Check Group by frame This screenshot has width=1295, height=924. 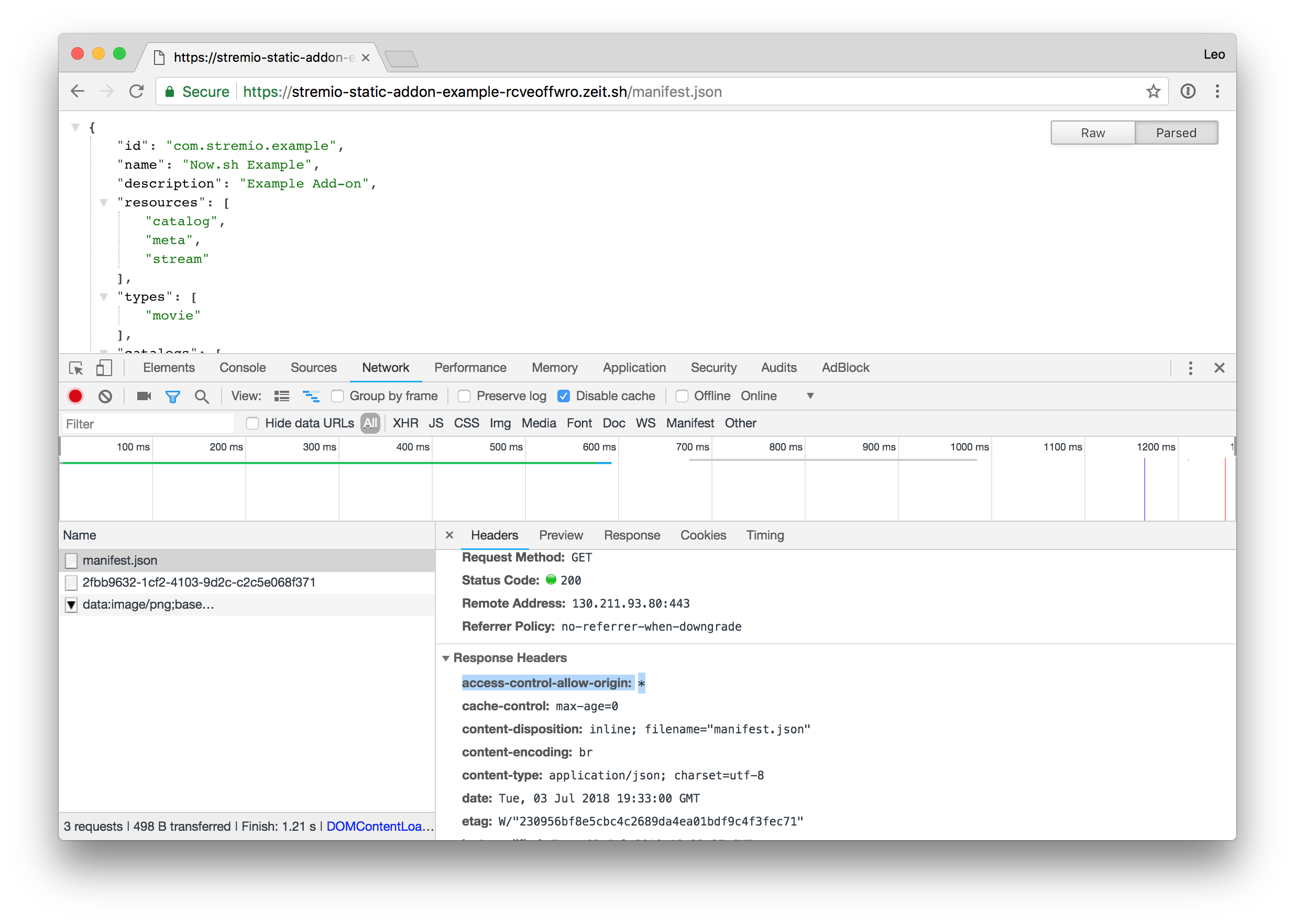click(338, 396)
